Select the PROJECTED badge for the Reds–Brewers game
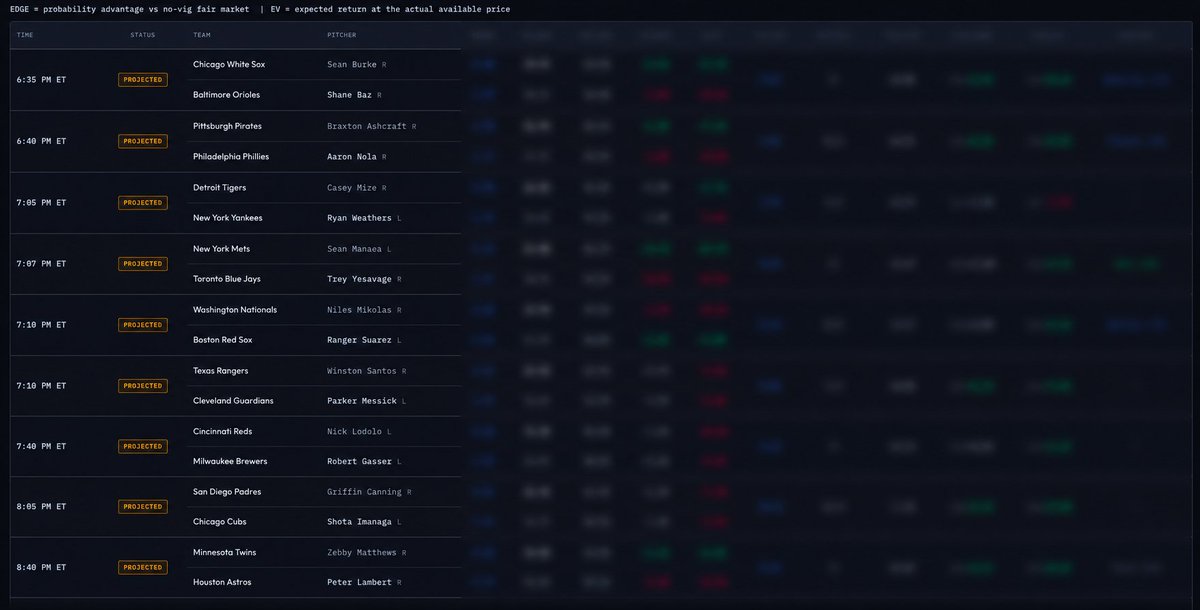Screen dimensions: 1200x610 143,447
